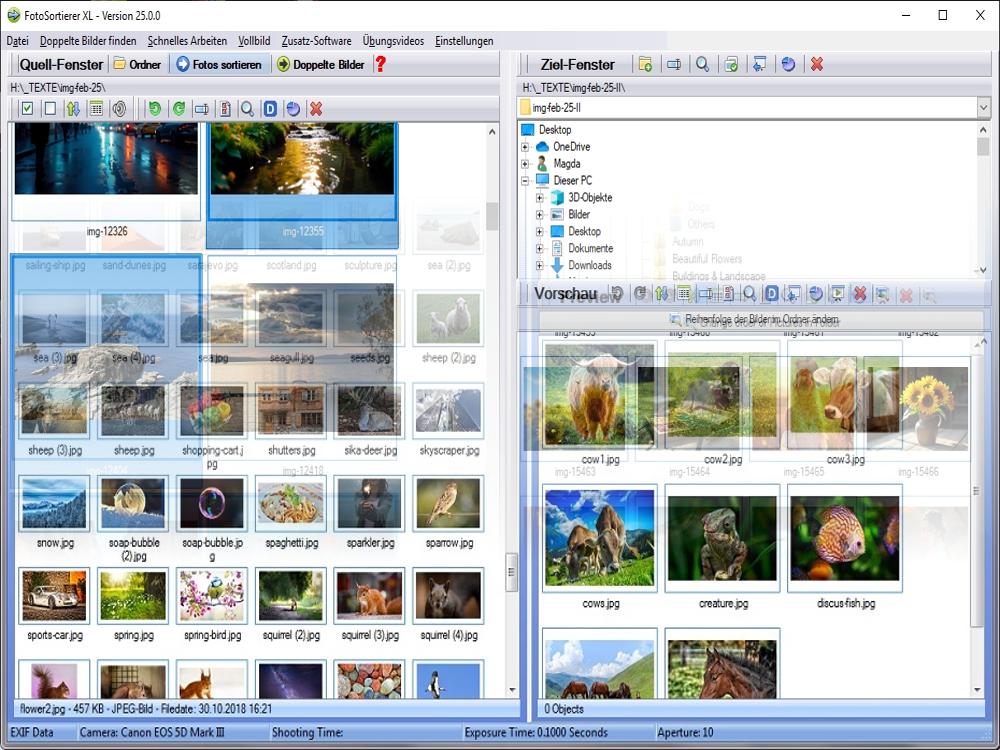This screenshot has width=1000, height=750.
Task: Click the magnifier icon in Quell-Fenster toolbar
Action: (x=246, y=109)
